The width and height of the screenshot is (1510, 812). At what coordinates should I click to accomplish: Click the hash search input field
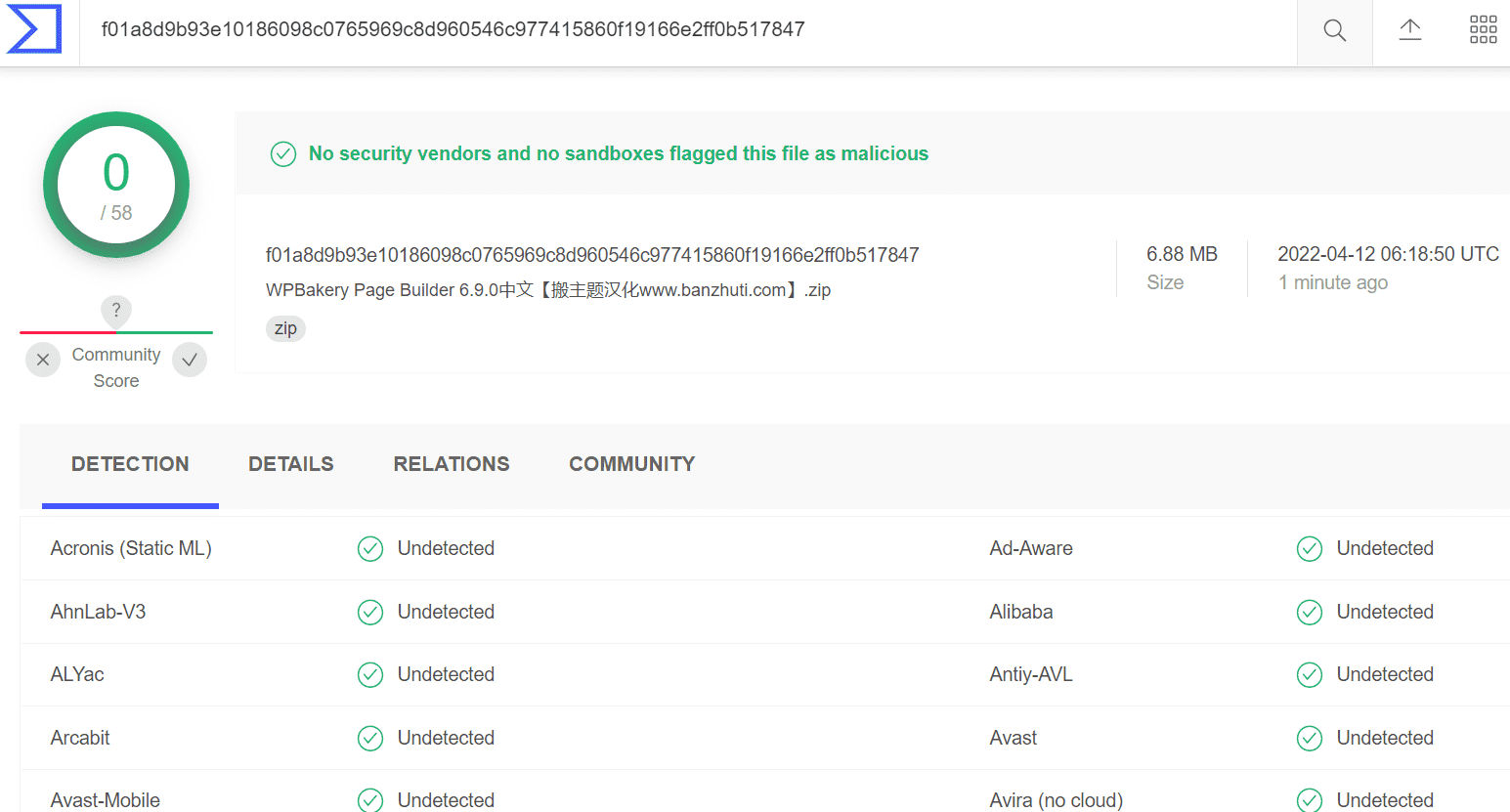pos(688,30)
